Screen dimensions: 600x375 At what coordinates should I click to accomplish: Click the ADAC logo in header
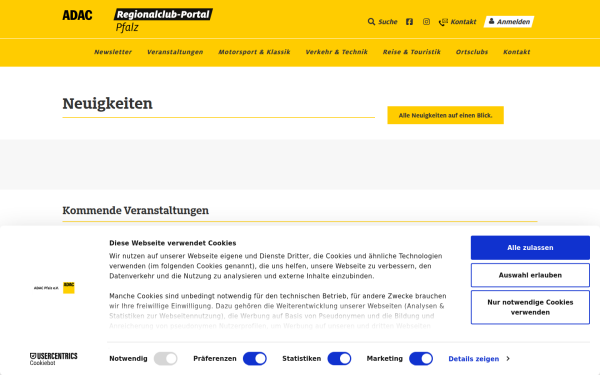click(77, 15)
